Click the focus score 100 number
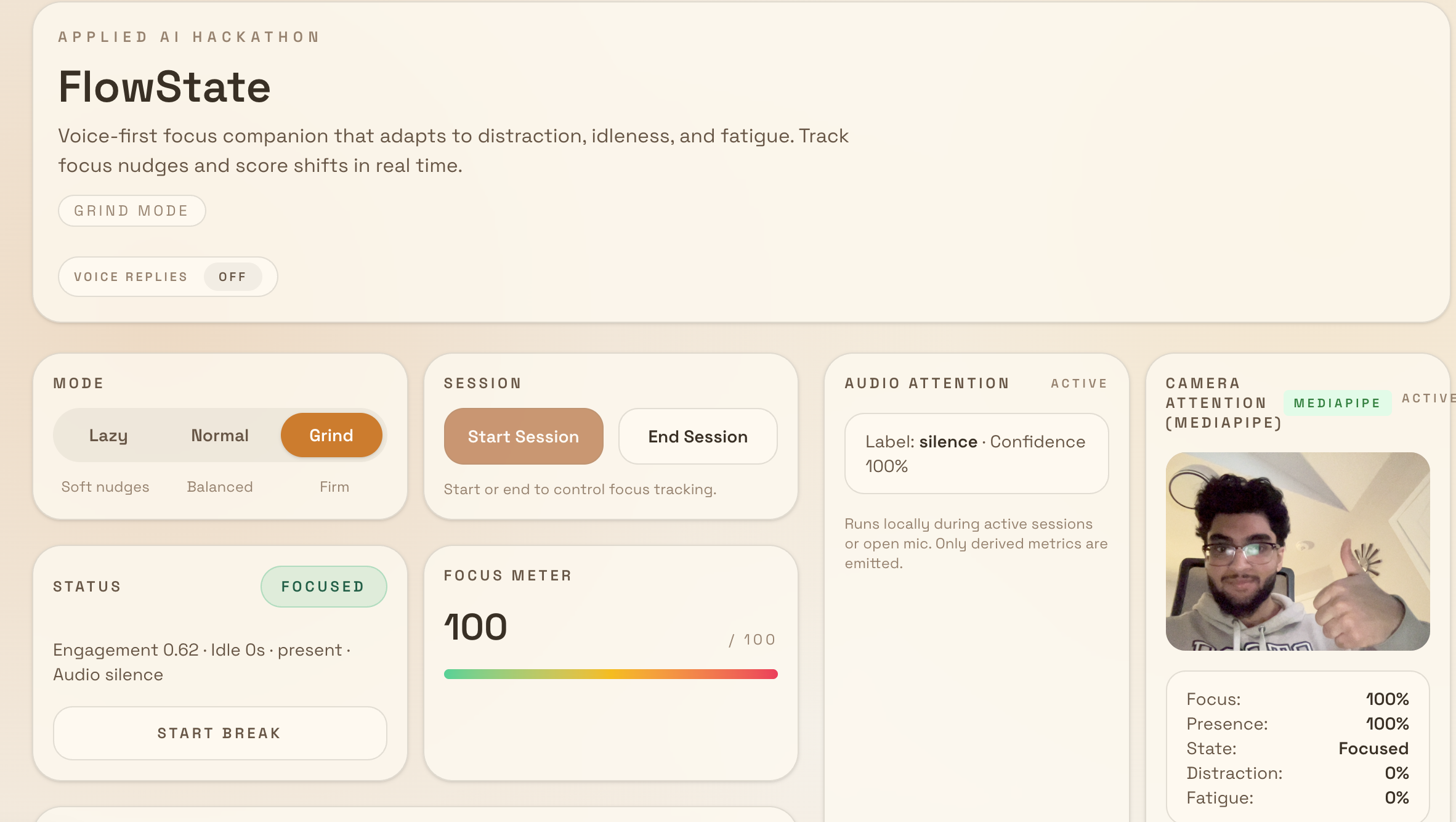The image size is (1456, 822). (x=475, y=627)
